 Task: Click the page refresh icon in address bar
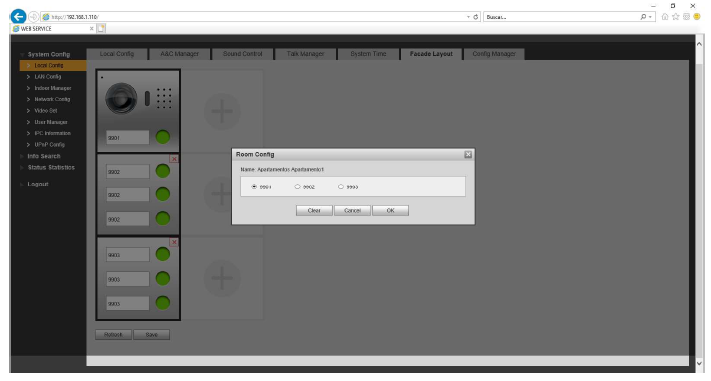[476, 17]
